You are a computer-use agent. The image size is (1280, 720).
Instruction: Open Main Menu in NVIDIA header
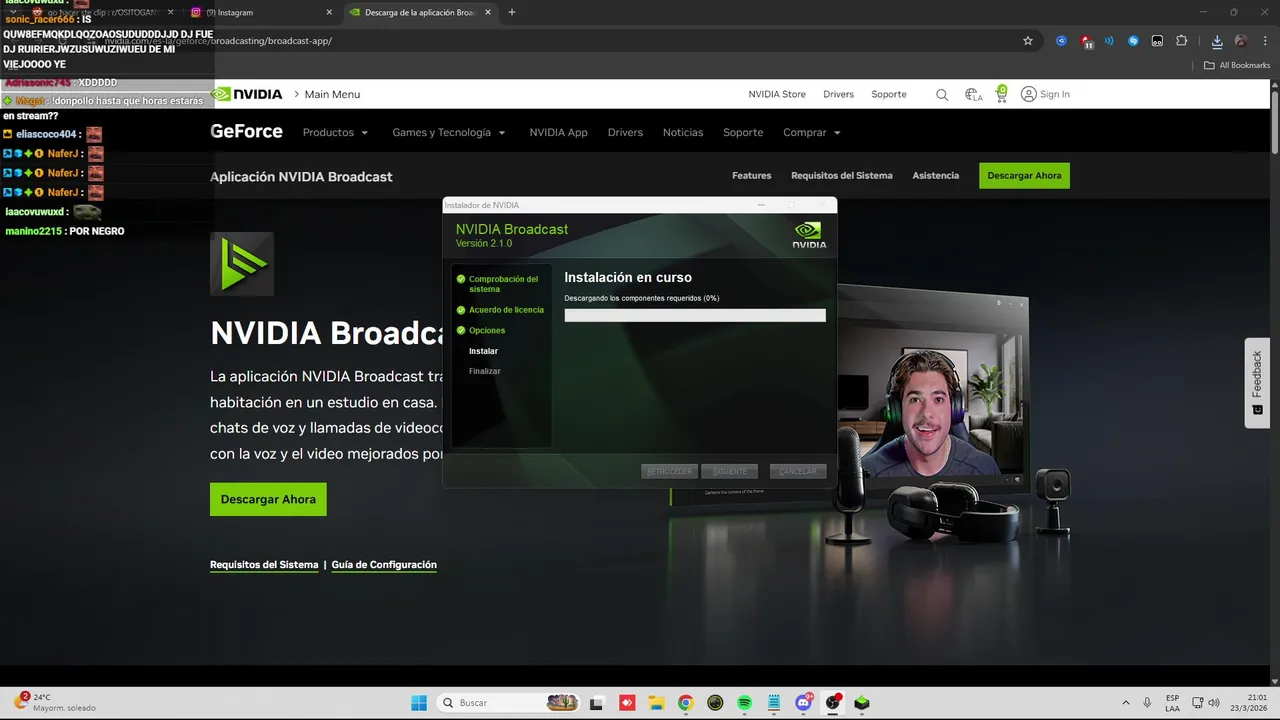click(x=332, y=94)
